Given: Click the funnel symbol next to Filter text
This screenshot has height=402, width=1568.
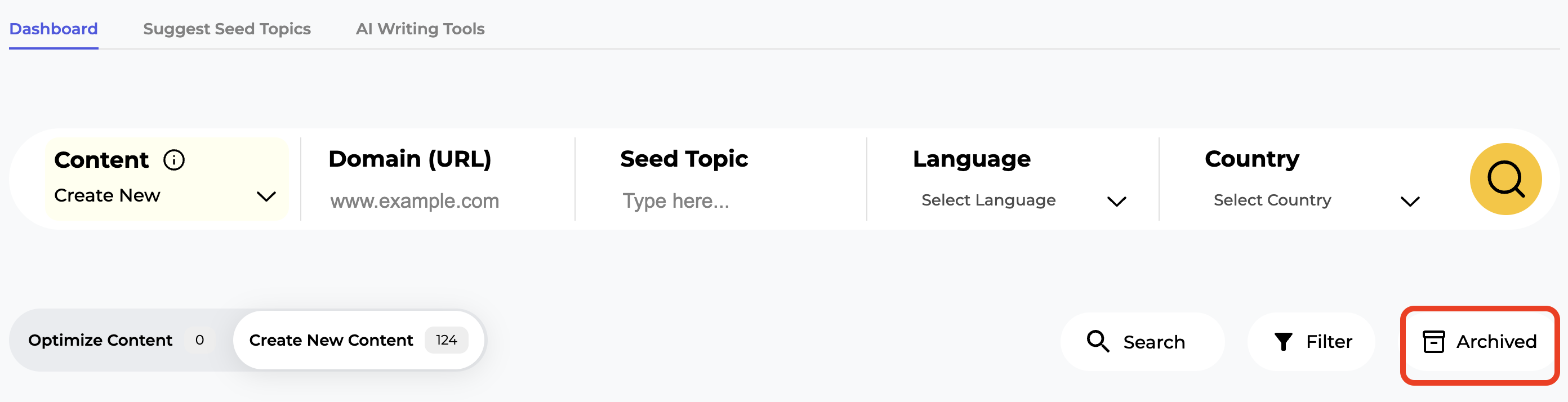Looking at the screenshot, I should tap(1283, 341).
